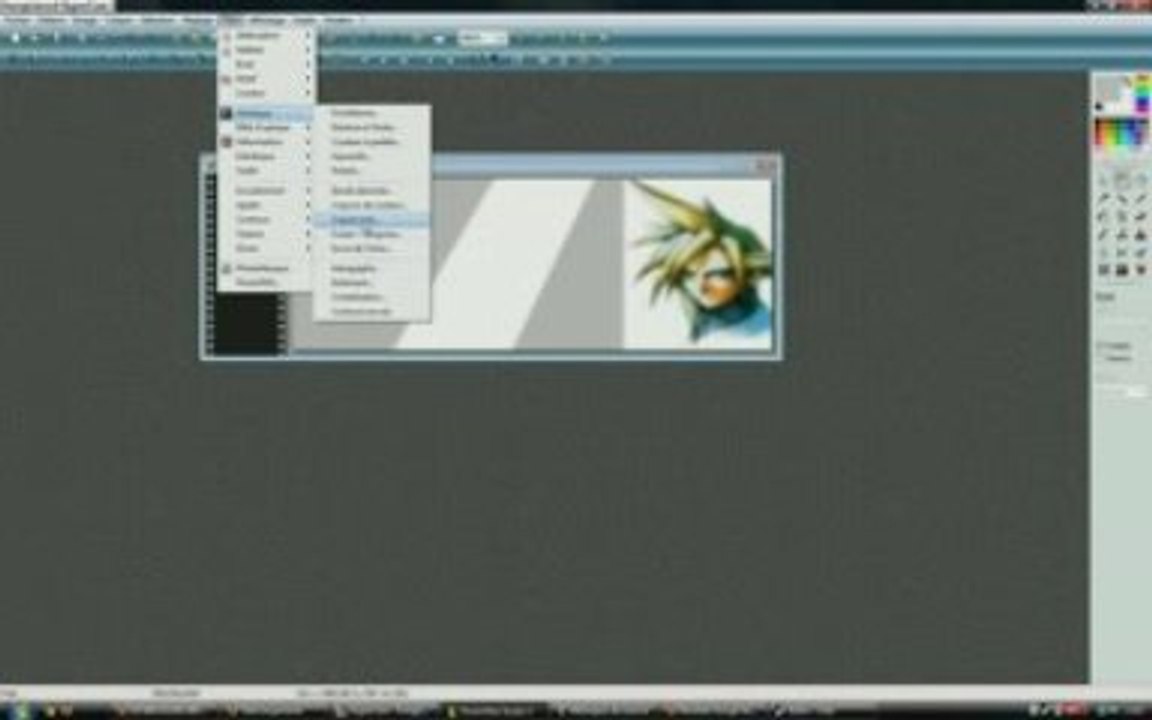Image resolution: width=1152 pixels, height=720 pixels.
Task: Expand the Esthétique filter submenu
Action: coord(266,156)
